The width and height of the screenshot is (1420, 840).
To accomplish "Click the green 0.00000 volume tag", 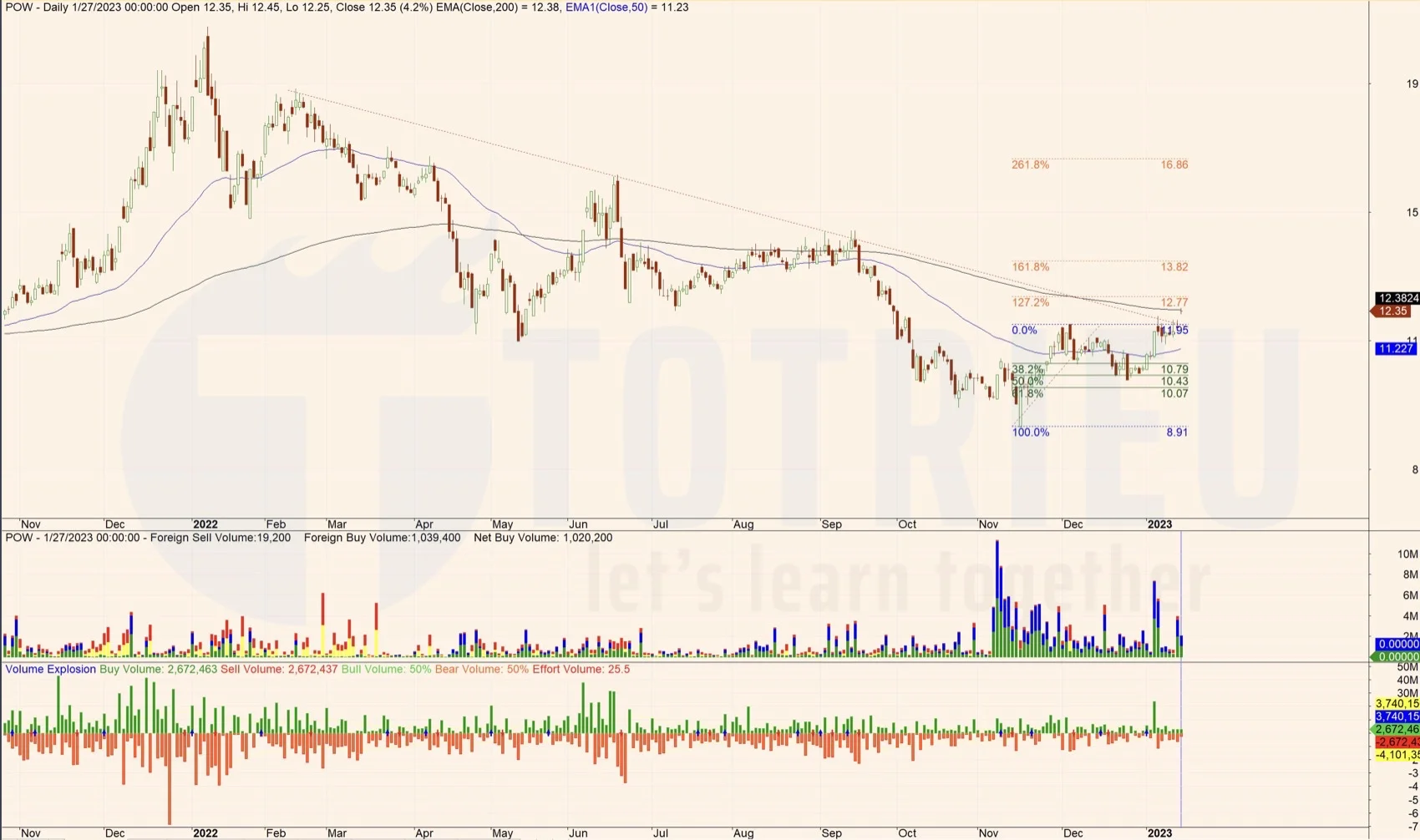I will click(1393, 655).
